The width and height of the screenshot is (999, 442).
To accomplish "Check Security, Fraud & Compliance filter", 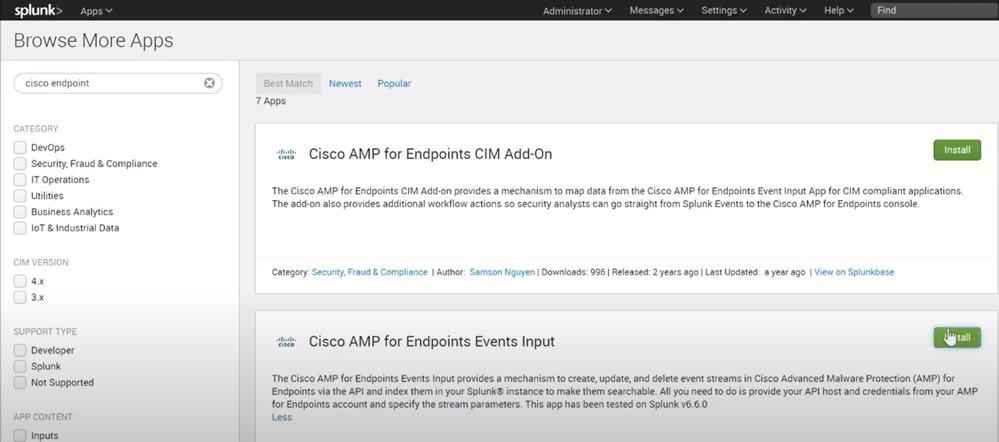I will 20,164.
